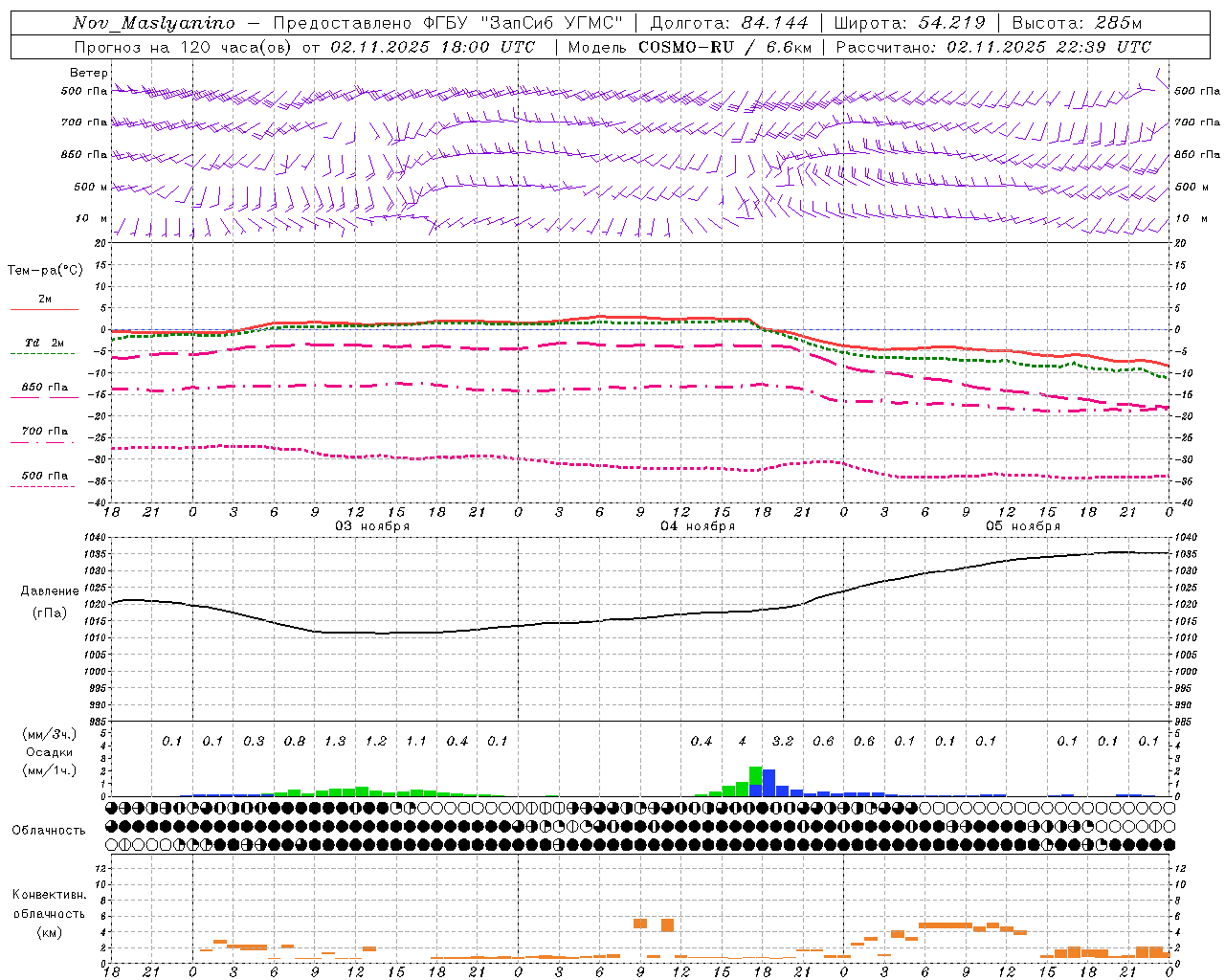The width and height of the screenshot is (1225, 980).
Task: Click the precipitation value '3.2'
Action: (783, 741)
